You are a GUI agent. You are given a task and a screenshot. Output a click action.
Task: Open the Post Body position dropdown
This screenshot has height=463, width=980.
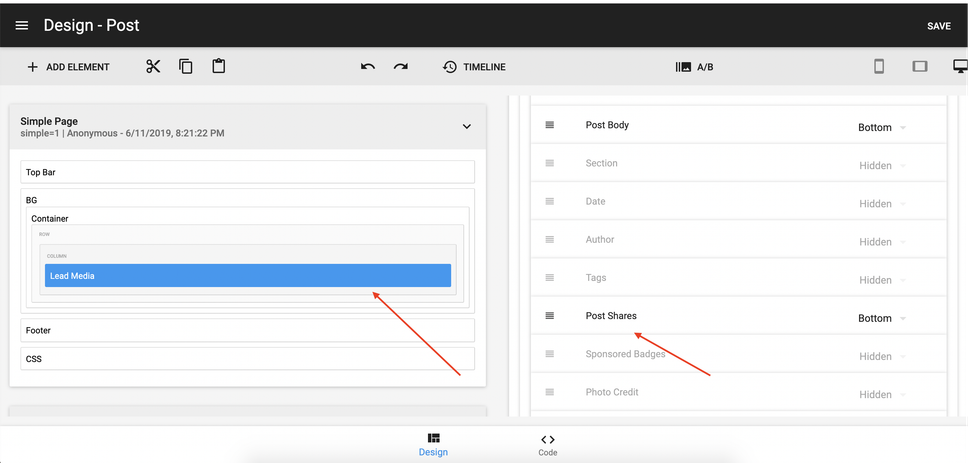coord(882,128)
